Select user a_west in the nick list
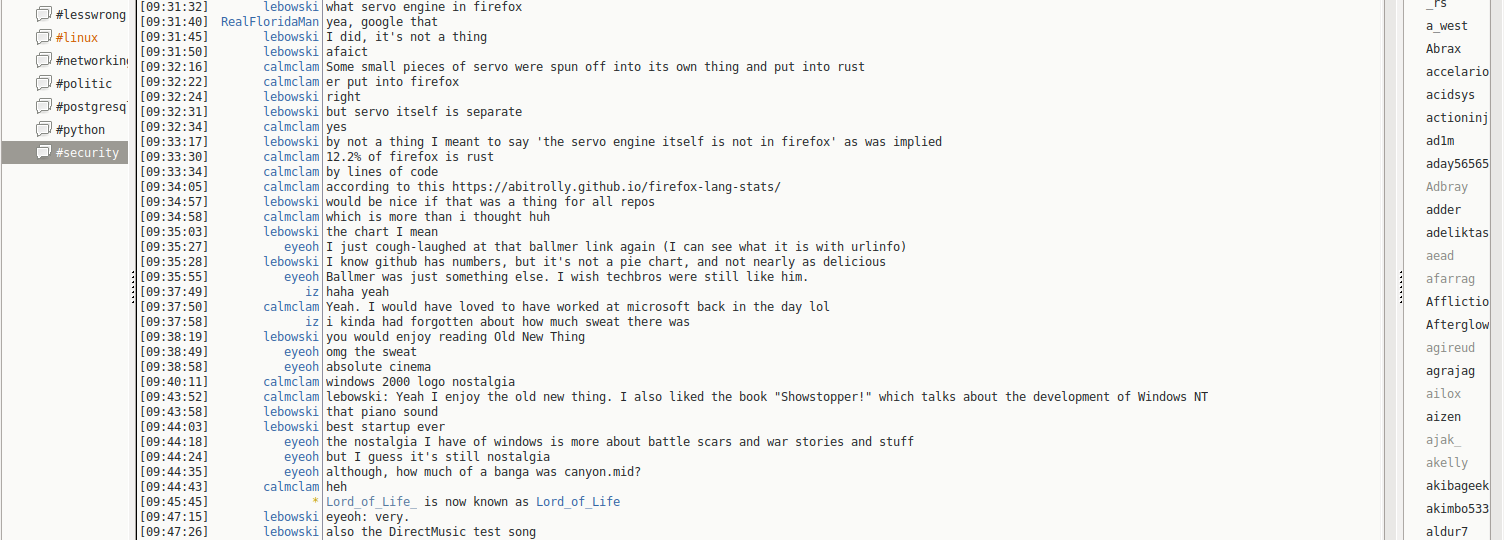This screenshot has height=540, width=1504. [x=1447, y=26]
